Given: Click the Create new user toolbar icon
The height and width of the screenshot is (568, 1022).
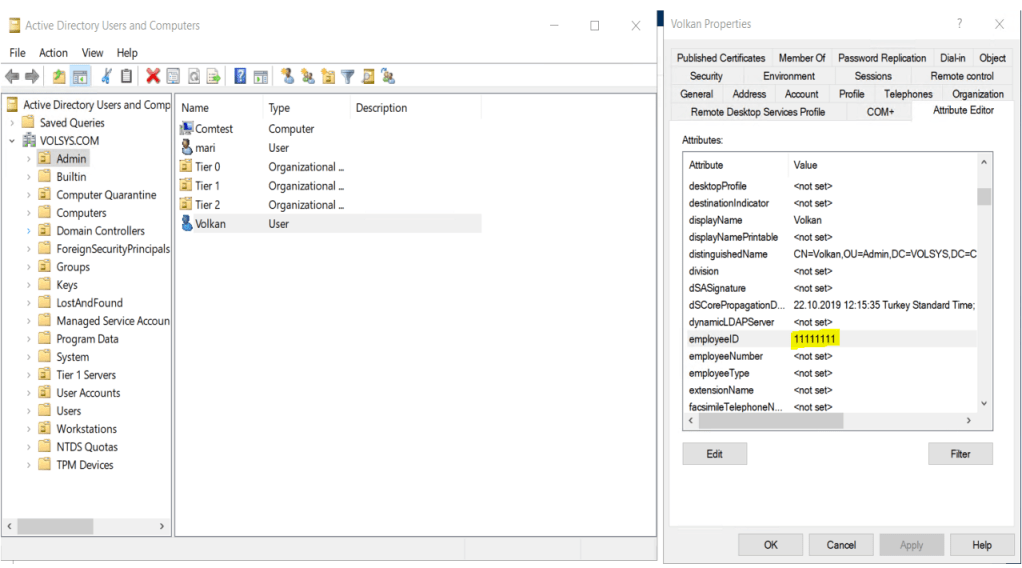Looking at the screenshot, I should click(x=287, y=76).
